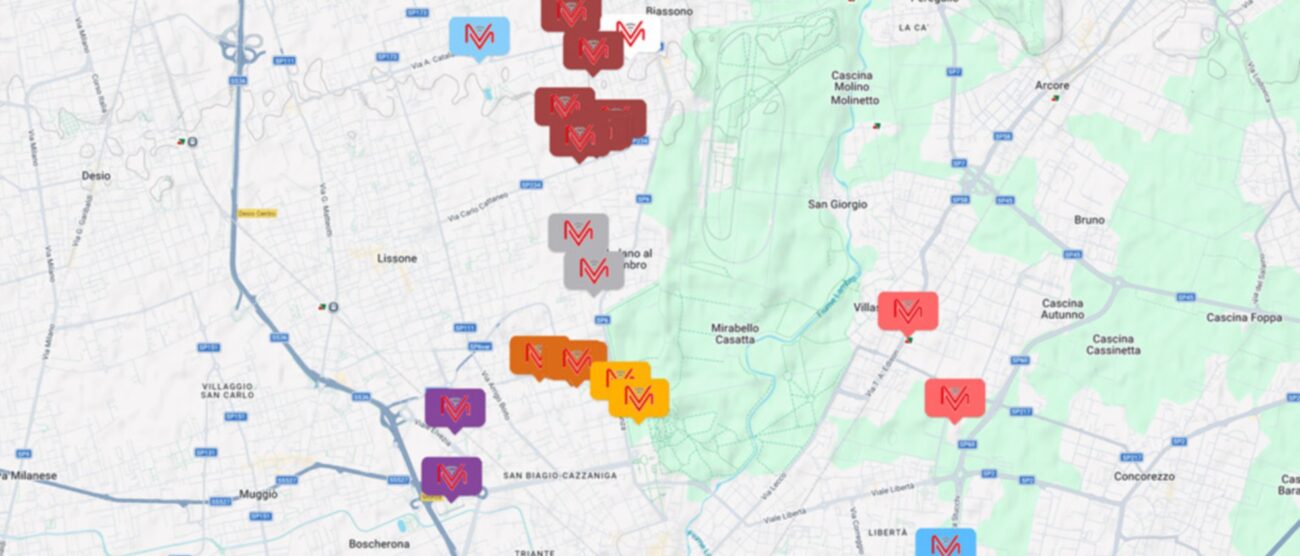Click the Lissone town label
The image size is (1300, 556).
coord(397,258)
